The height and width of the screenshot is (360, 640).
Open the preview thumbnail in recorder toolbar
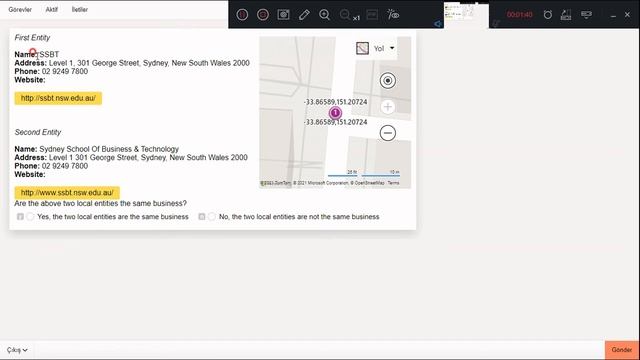point(466,15)
